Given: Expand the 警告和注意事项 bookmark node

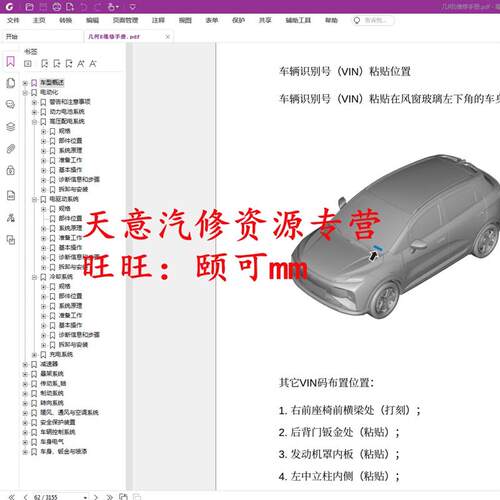Looking at the screenshot, I should click(34, 102).
